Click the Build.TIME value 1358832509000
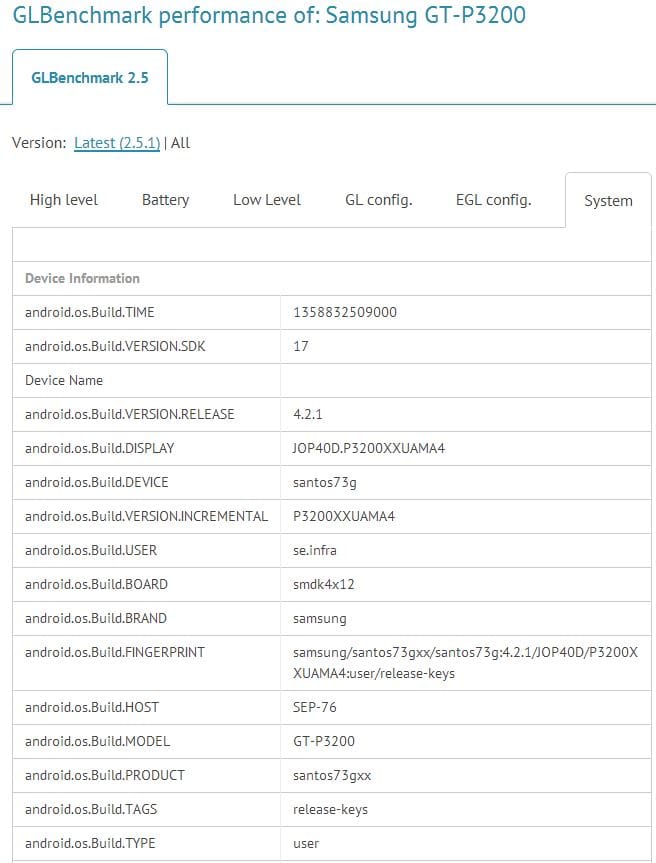 [344, 312]
